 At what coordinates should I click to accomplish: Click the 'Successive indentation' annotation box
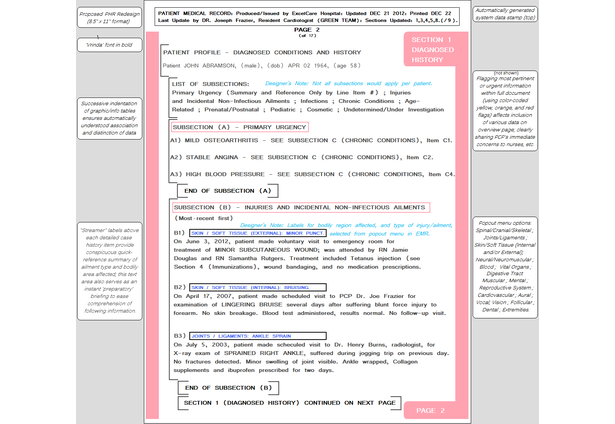pos(109,118)
